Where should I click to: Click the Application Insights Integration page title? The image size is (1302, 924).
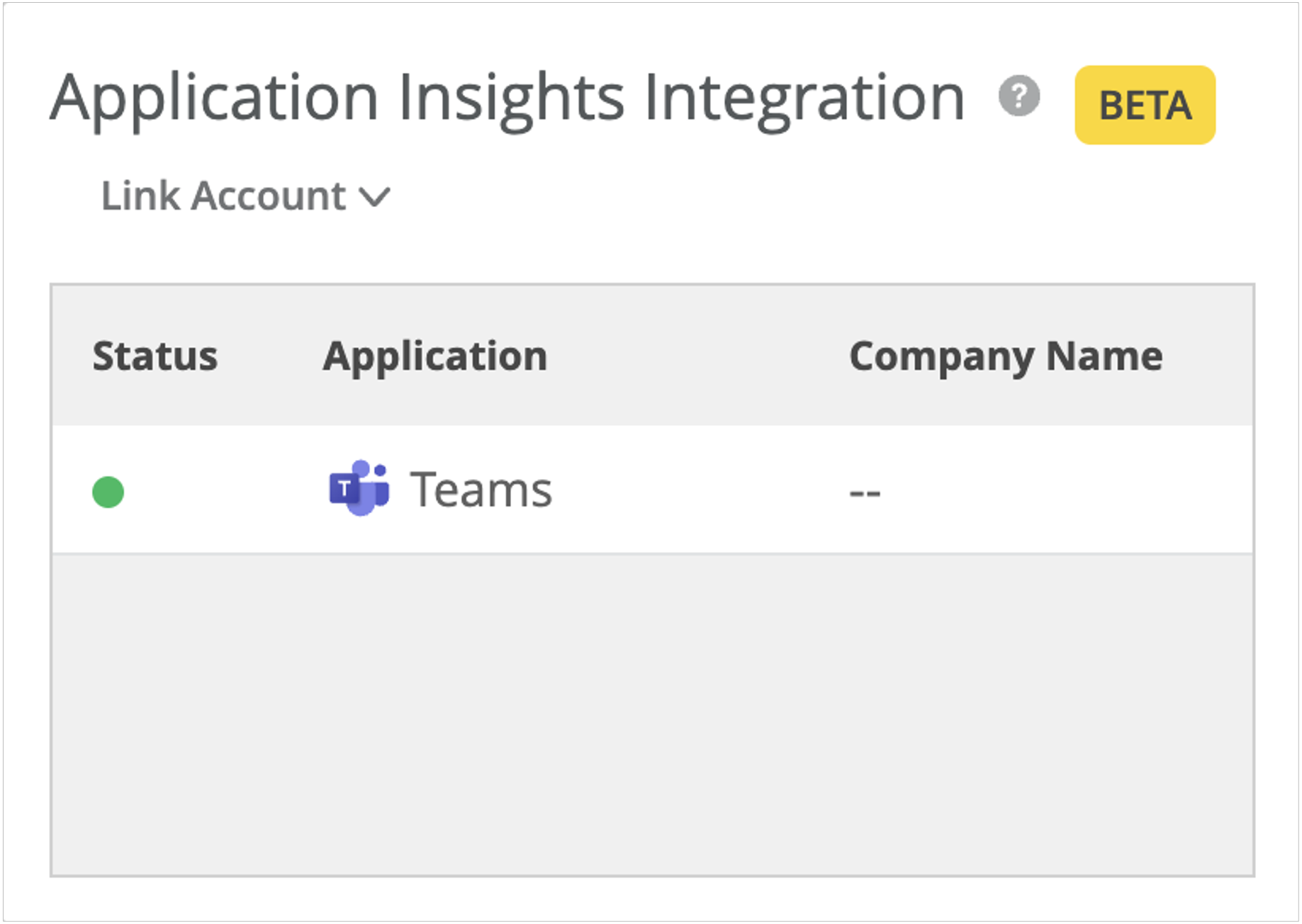click(x=507, y=98)
